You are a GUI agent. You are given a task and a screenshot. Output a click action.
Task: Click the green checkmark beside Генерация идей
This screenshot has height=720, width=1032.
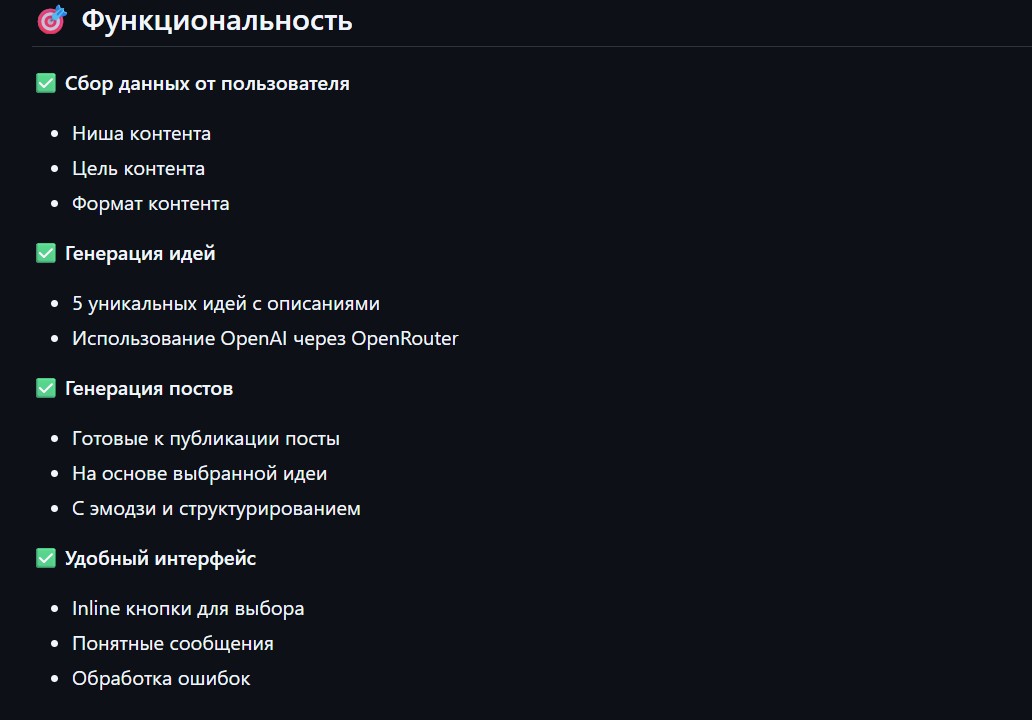pyautogui.click(x=46, y=253)
